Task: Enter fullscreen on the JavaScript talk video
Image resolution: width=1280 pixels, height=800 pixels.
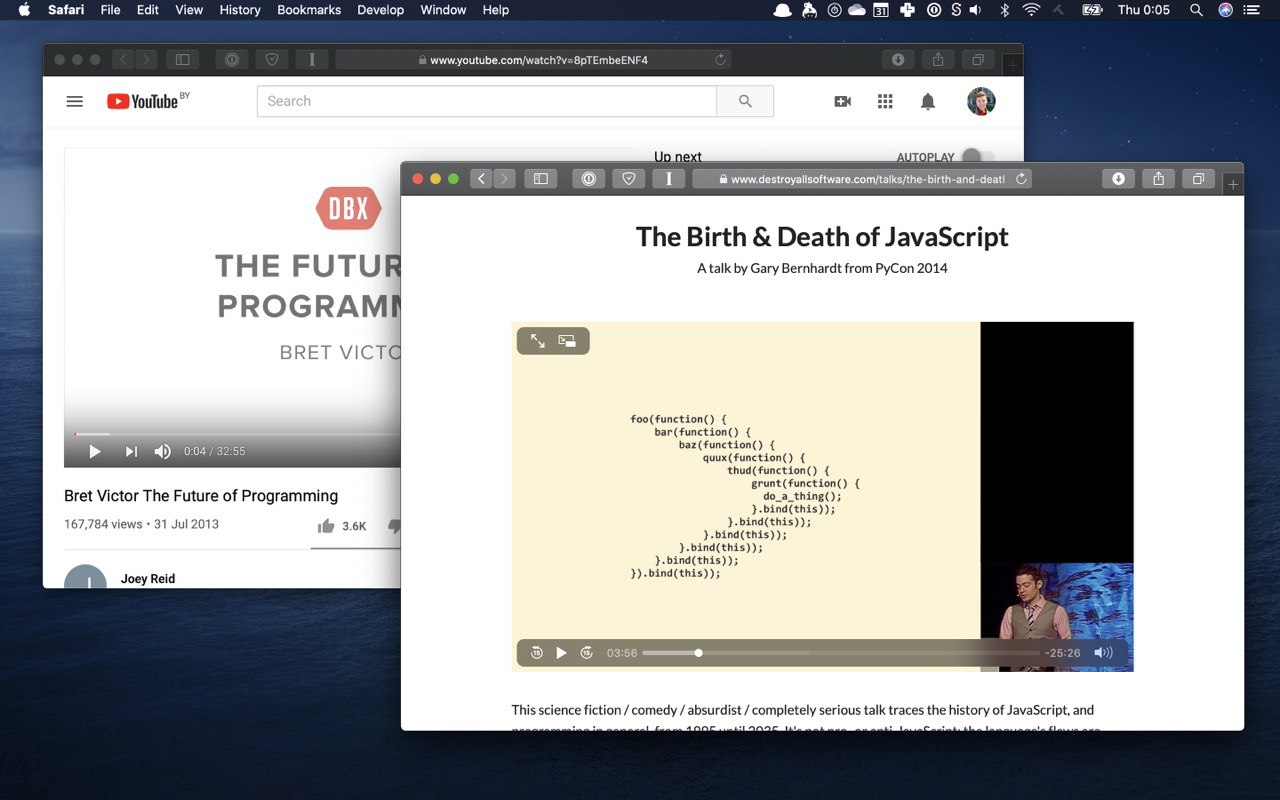Action: tap(538, 341)
